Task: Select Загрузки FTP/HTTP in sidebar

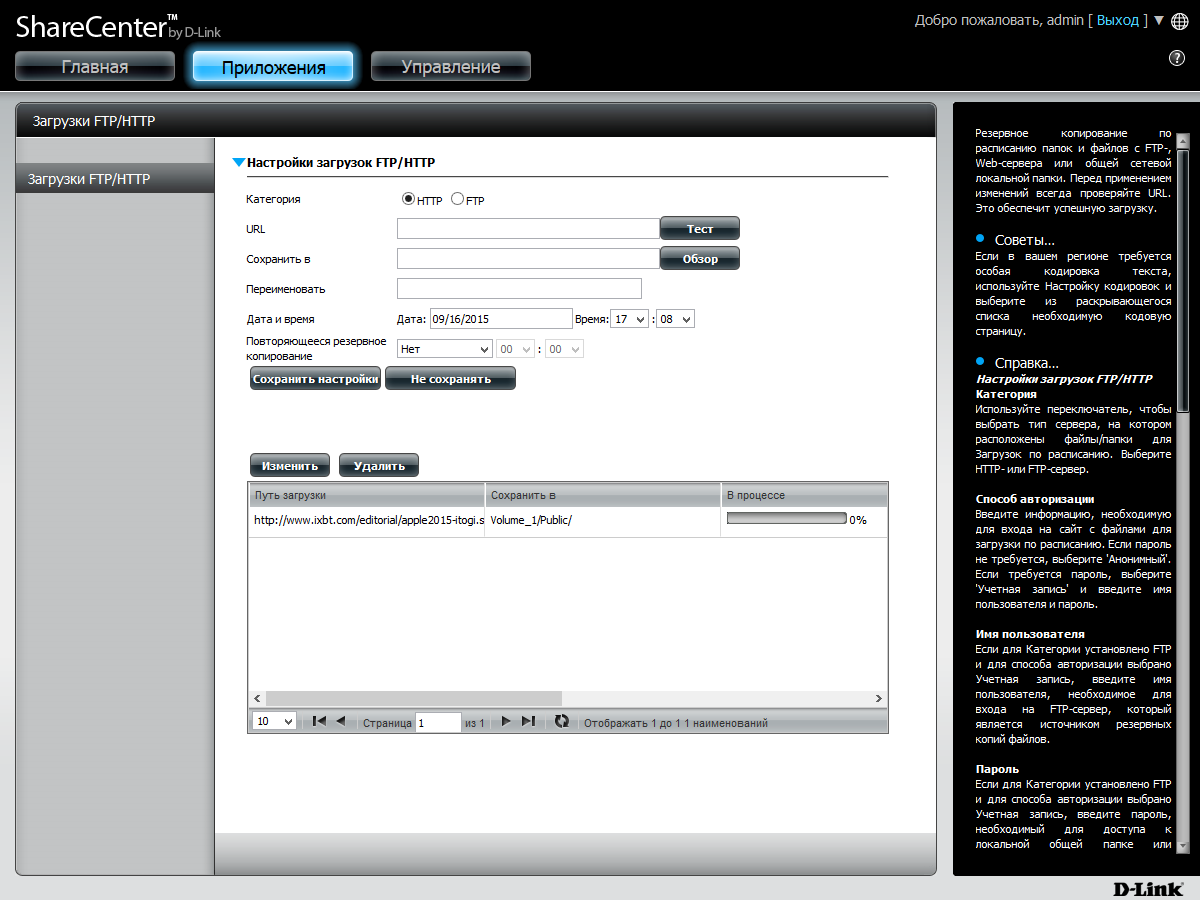Action: click(x=115, y=179)
